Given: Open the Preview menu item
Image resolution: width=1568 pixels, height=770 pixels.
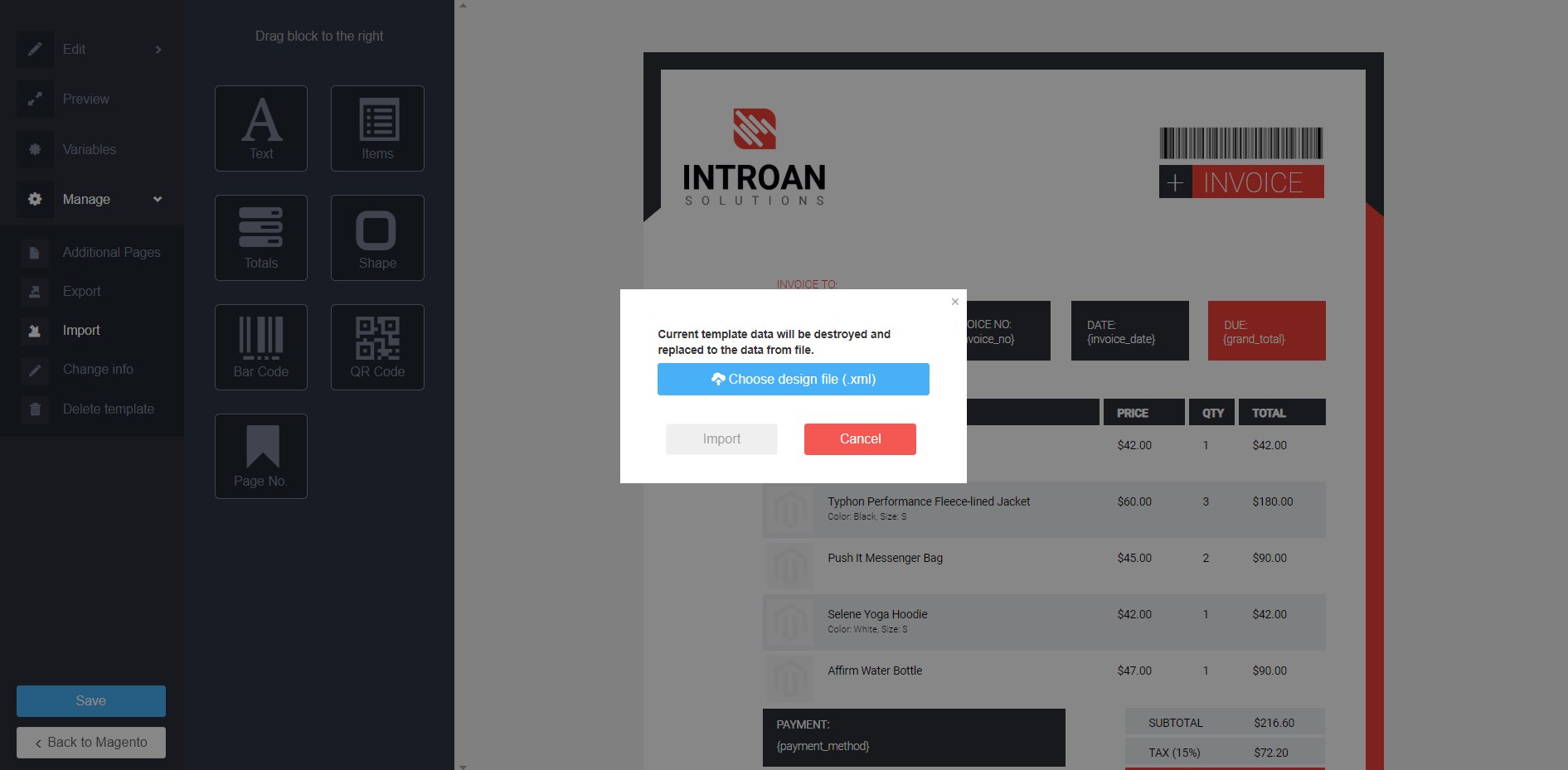Looking at the screenshot, I should pyautogui.click(x=85, y=99).
